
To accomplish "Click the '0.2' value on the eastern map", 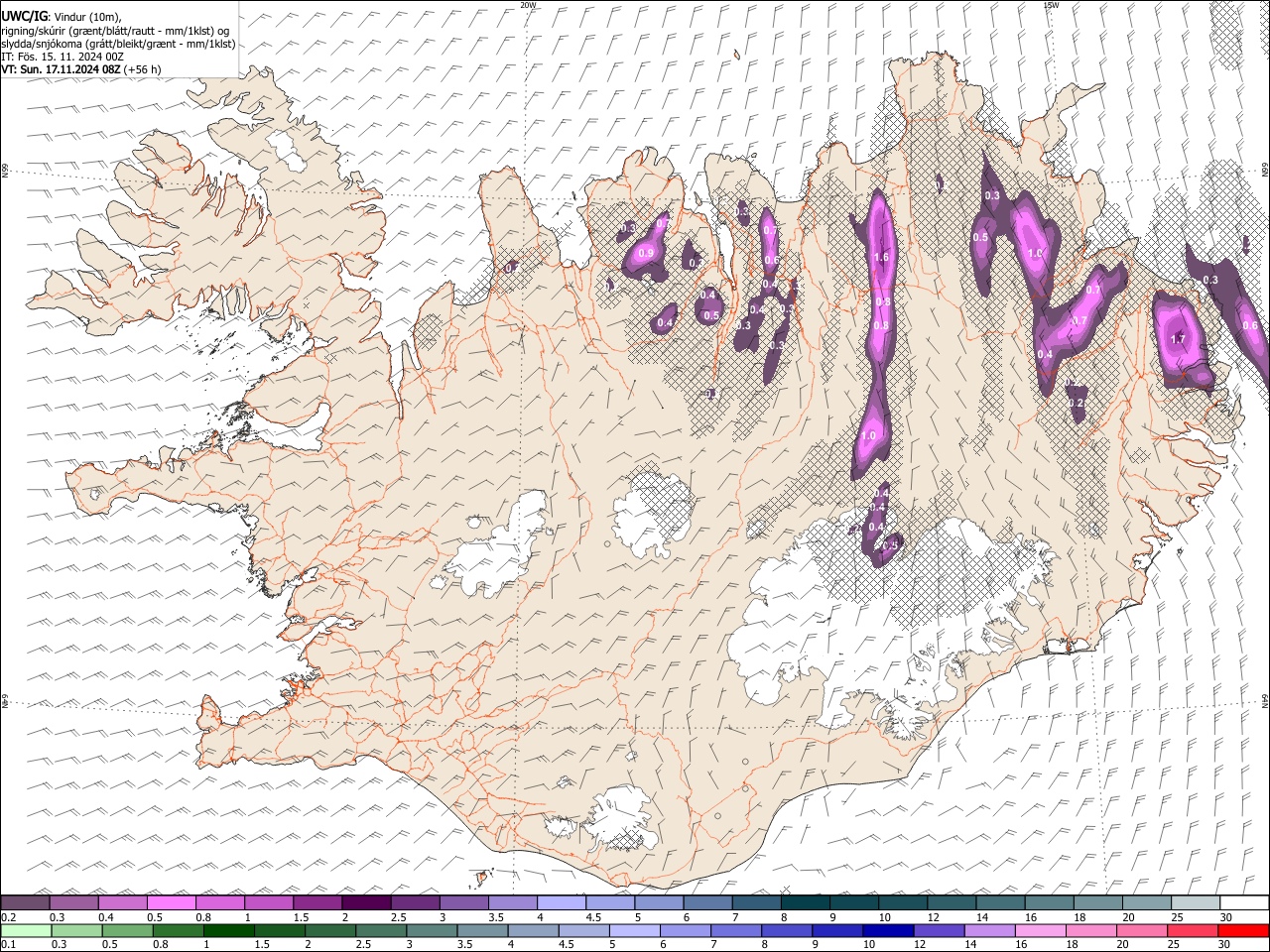I will coord(1078,404).
